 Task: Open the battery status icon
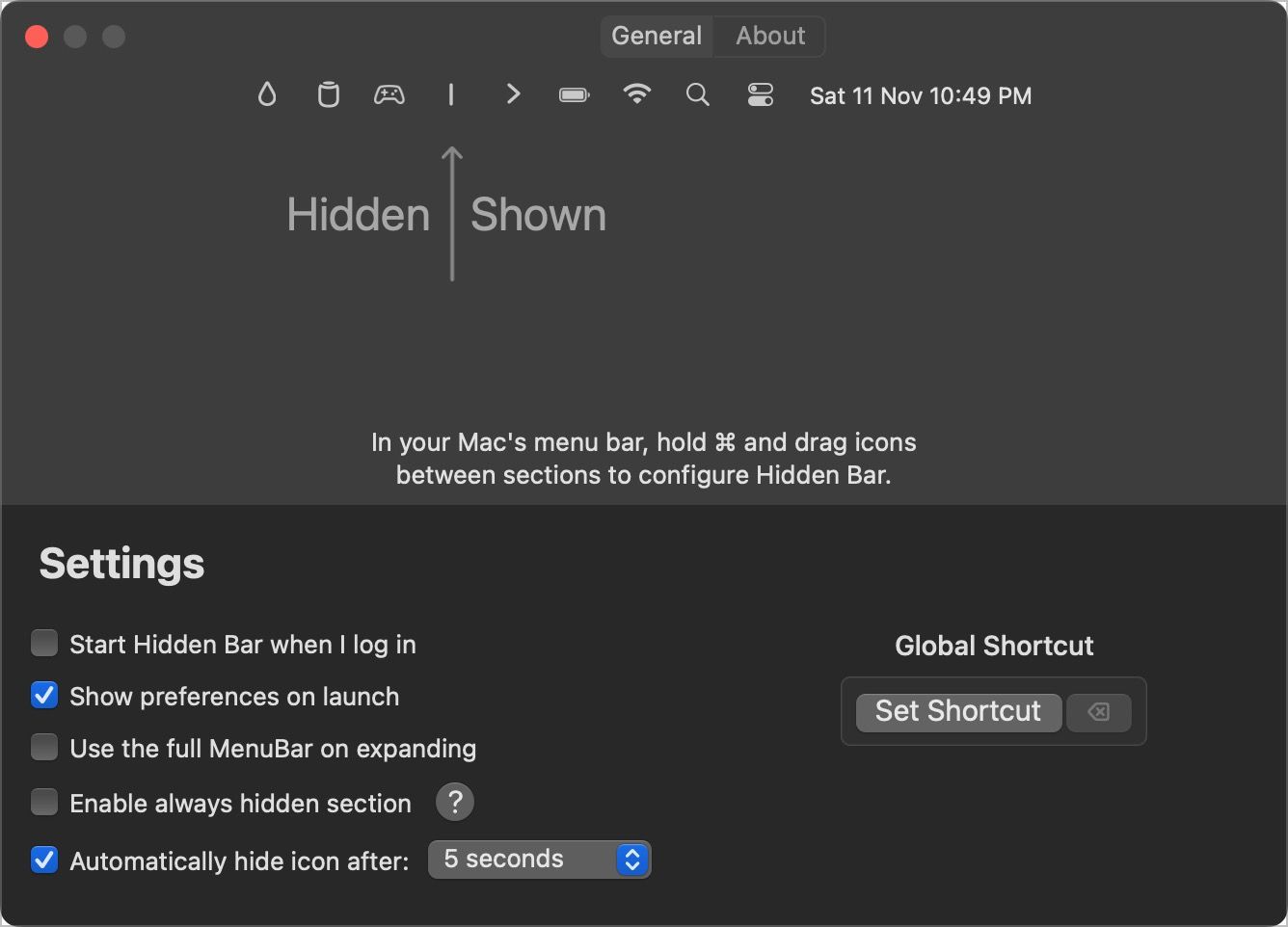[574, 94]
